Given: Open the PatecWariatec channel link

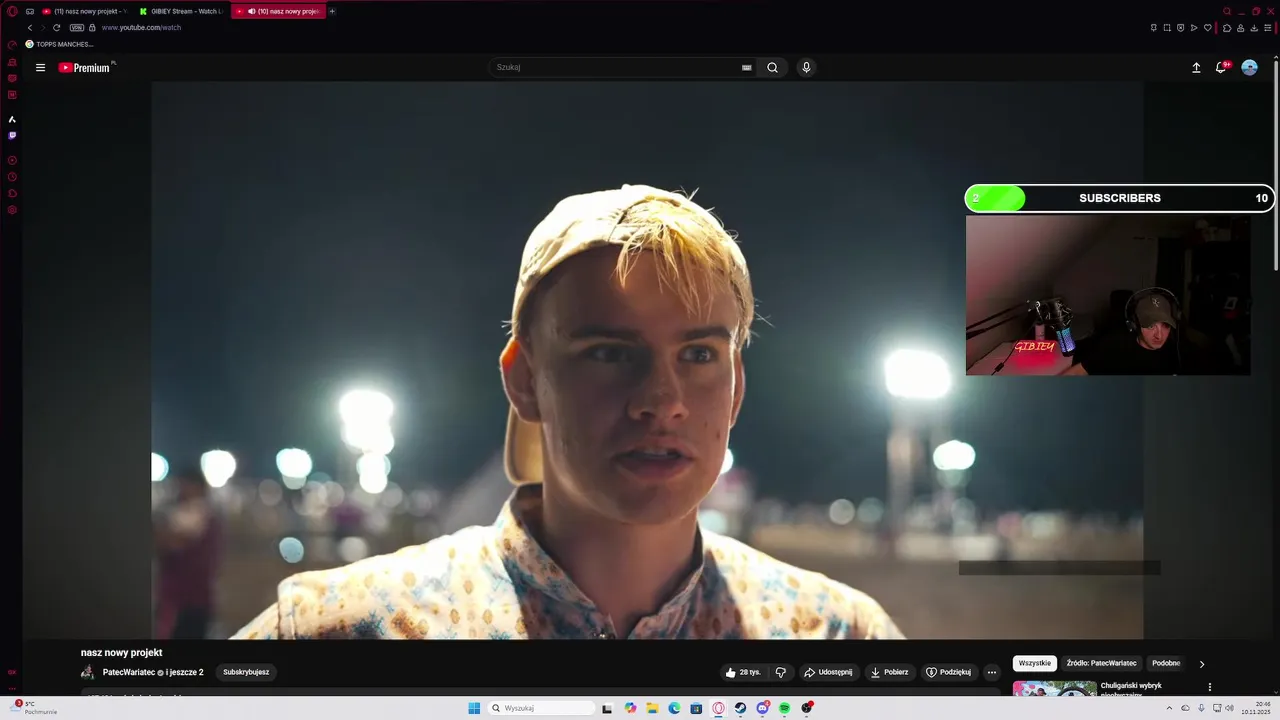Looking at the screenshot, I should click(x=129, y=672).
